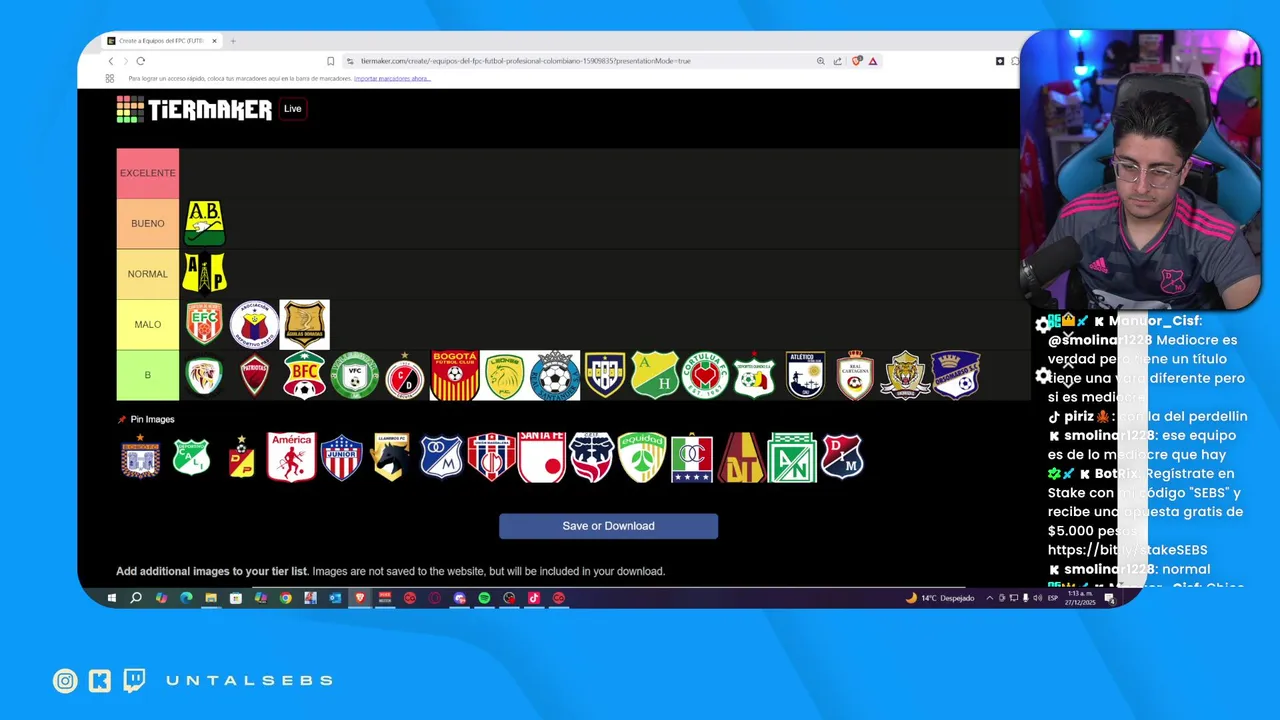This screenshot has width=1280, height=720.
Task: Switch to the Create a Equipos del FPC tab
Action: 160,41
